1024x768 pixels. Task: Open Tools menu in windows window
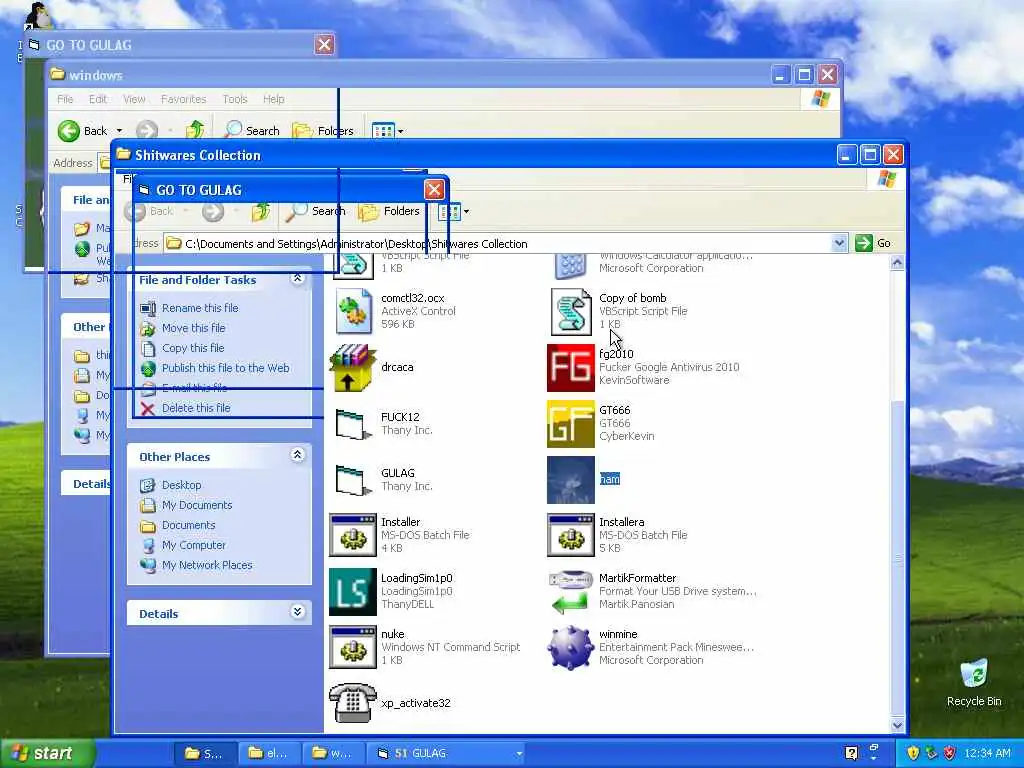click(234, 99)
